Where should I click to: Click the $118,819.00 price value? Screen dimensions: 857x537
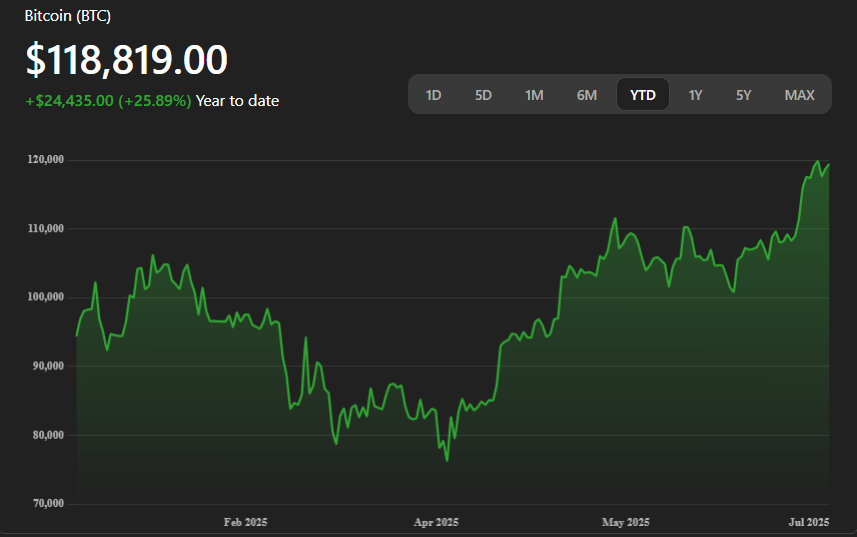[x=126, y=59]
